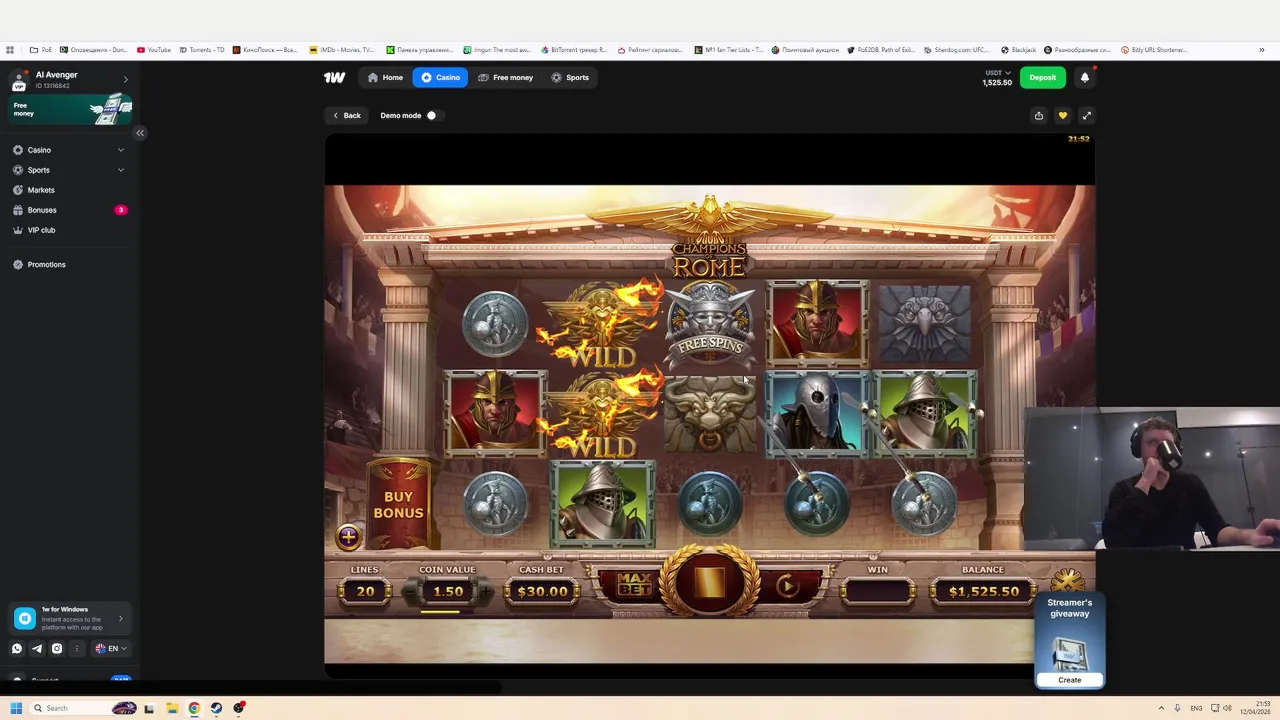Enter fullscreen mode for the game
The height and width of the screenshot is (720, 1280).
[x=1087, y=115]
